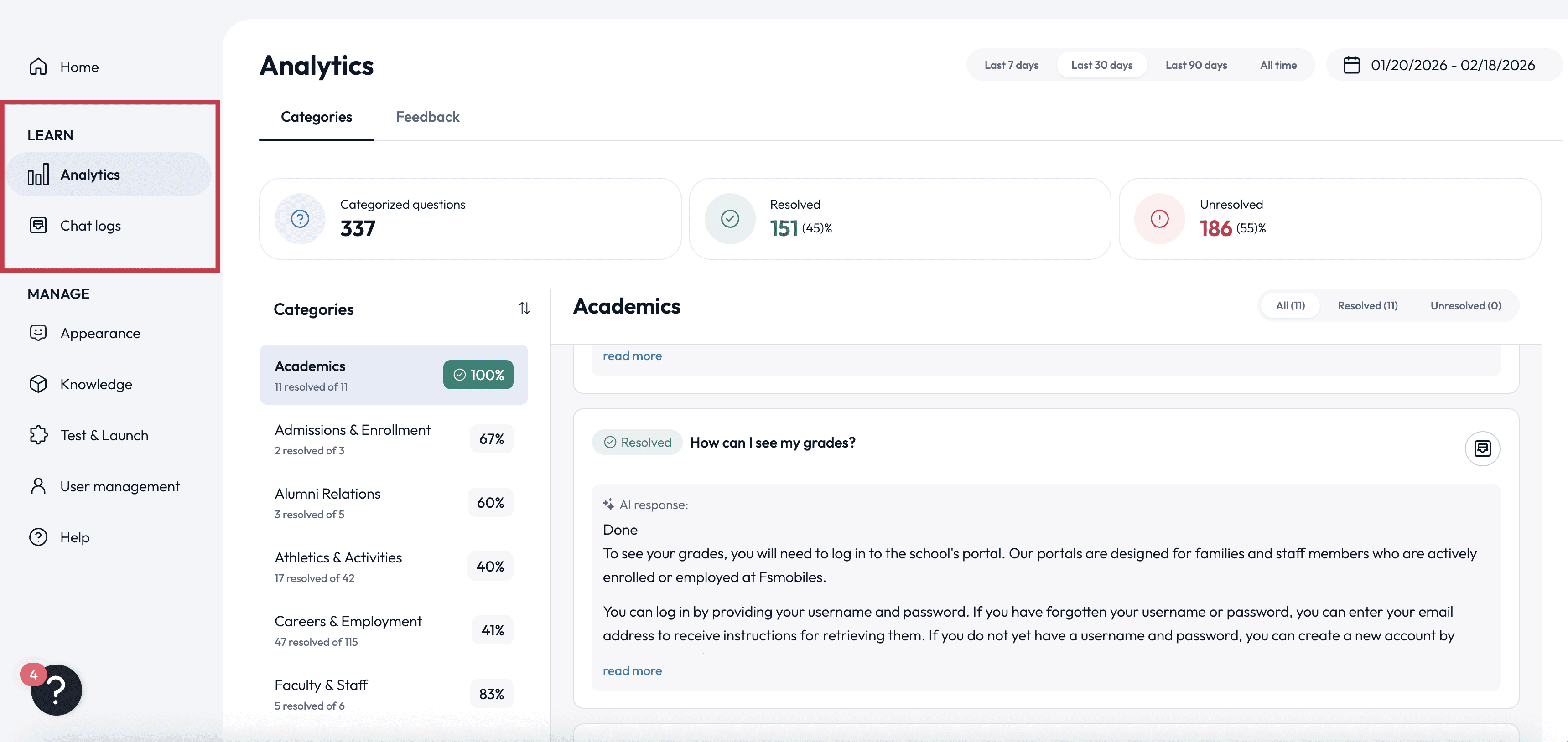Click the Categorized questions question-mark icon
This screenshot has width=1568, height=742.
pos(300,219)
